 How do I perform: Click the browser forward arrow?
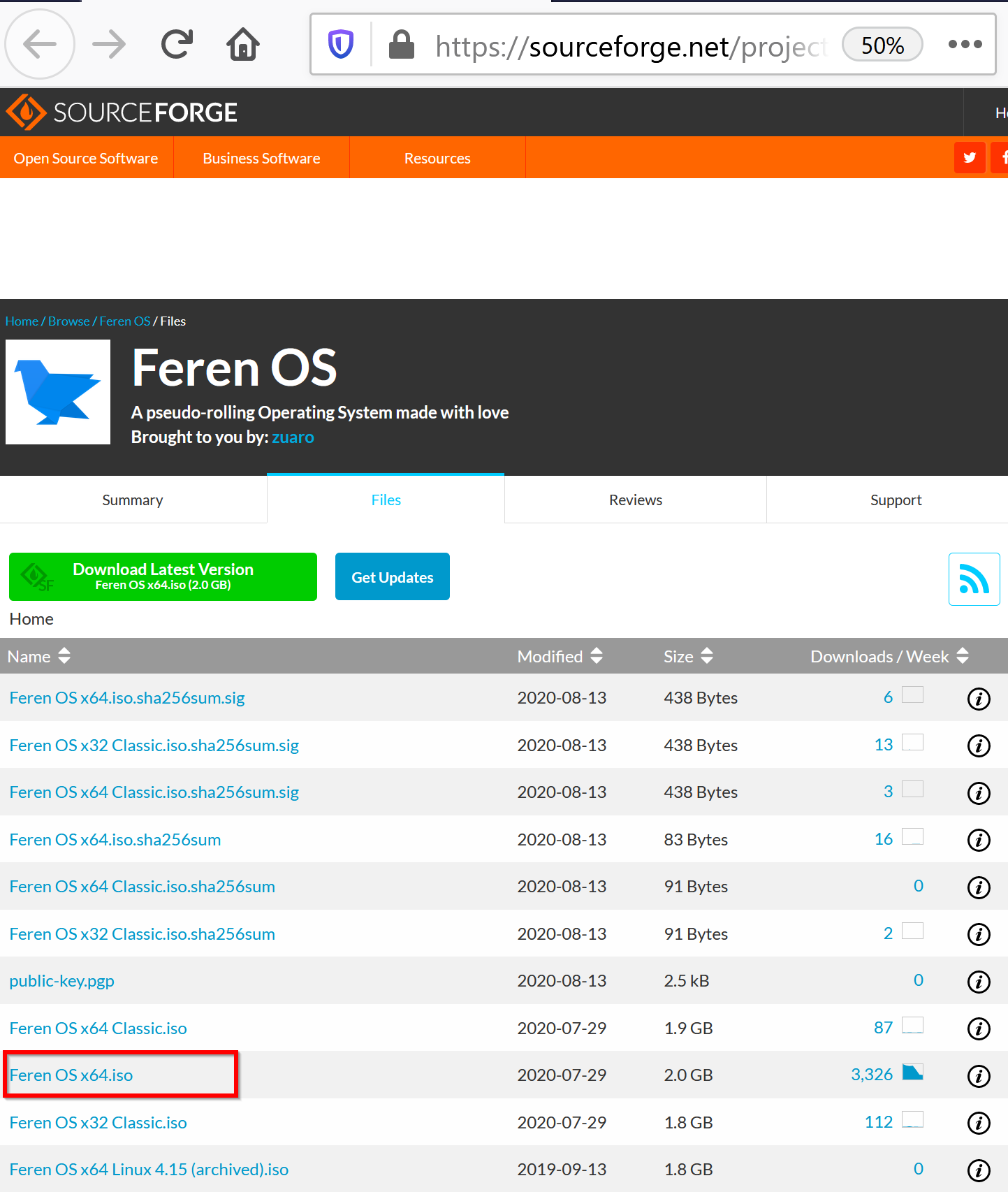[x=109, y=45]
